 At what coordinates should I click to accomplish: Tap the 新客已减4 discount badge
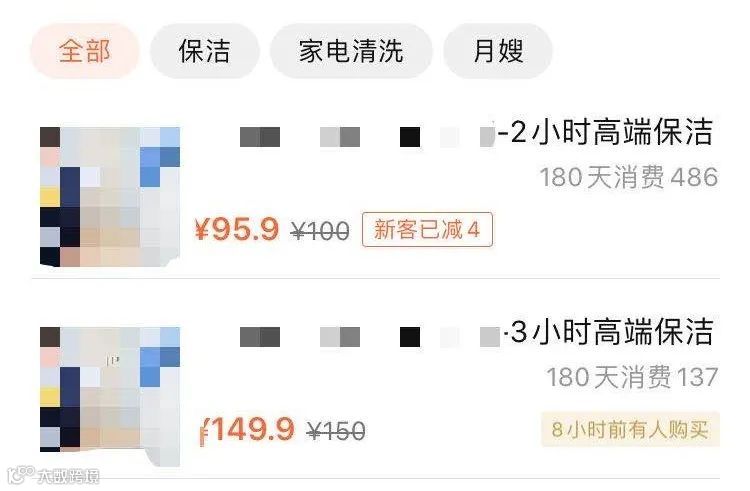pyautogui.click(x=427, y=229)
